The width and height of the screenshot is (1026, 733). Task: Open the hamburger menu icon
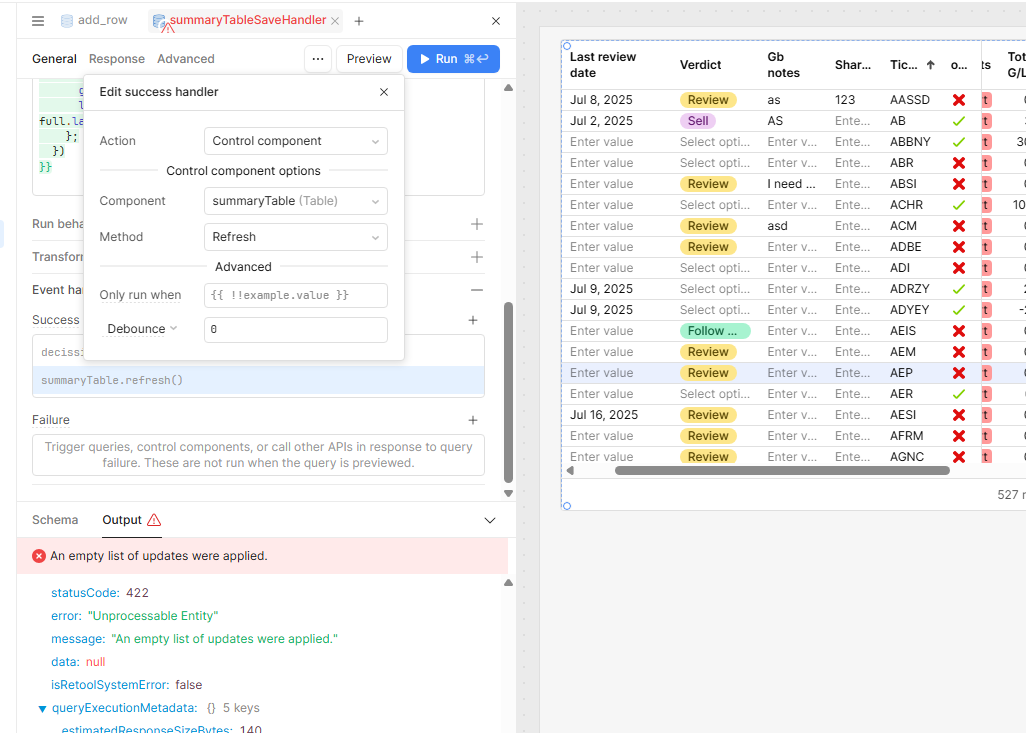click(x=38, y=21)
